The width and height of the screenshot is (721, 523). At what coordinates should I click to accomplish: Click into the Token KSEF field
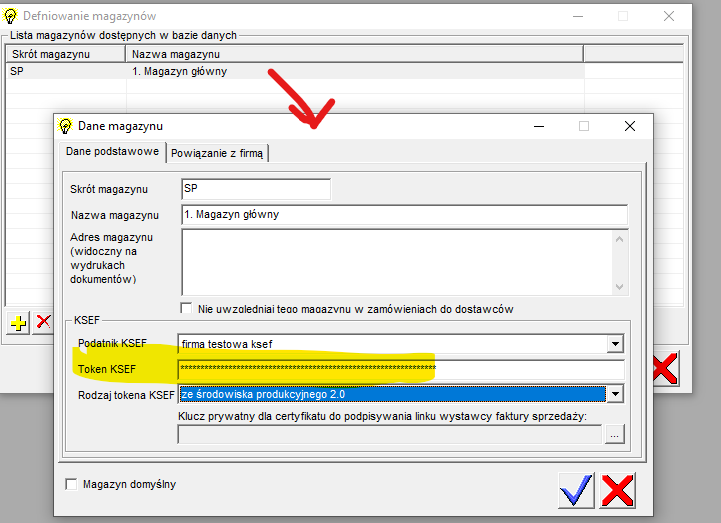(400, 370)
